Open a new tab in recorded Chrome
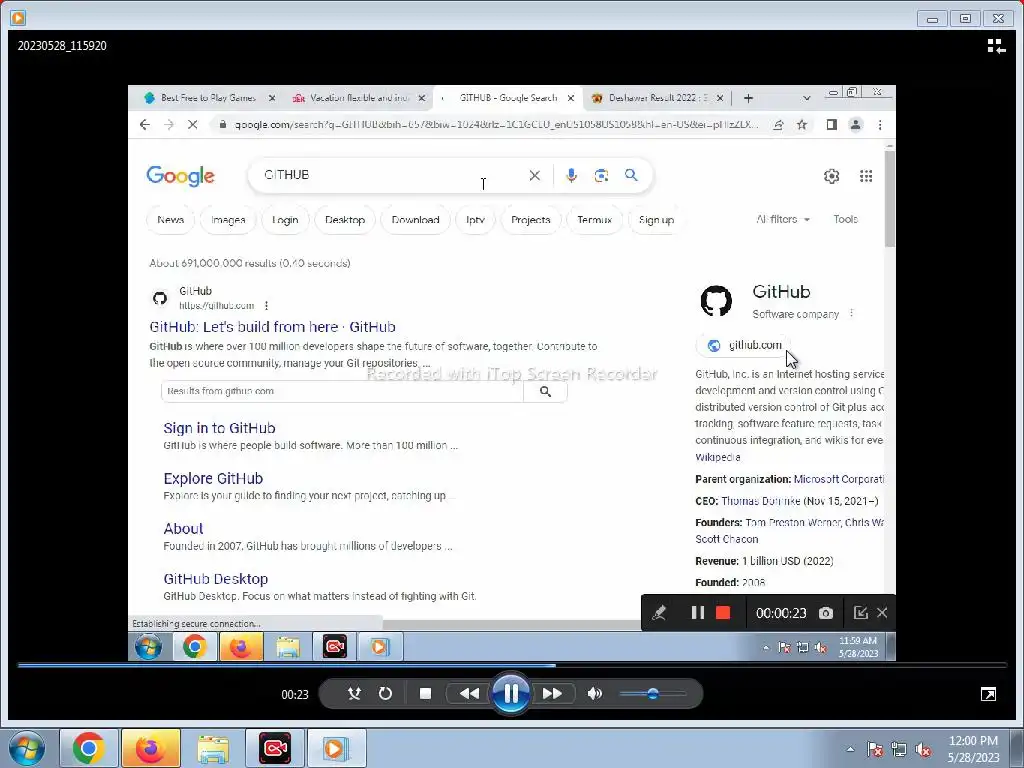Image resolution: width=1024 pixels, height=768 pixels. (748, 98)
